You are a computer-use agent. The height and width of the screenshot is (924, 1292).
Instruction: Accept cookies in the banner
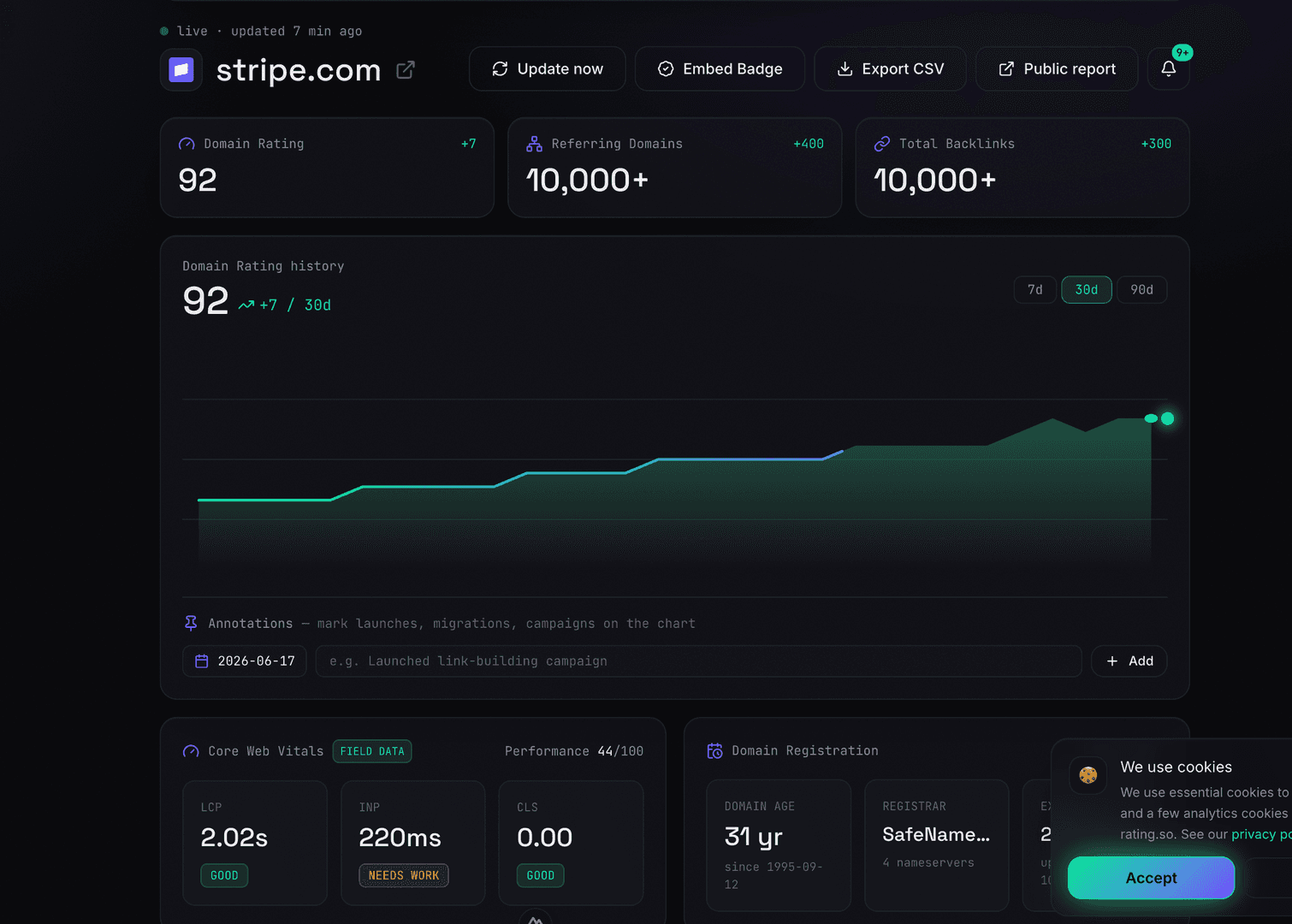pos(1151,878)
